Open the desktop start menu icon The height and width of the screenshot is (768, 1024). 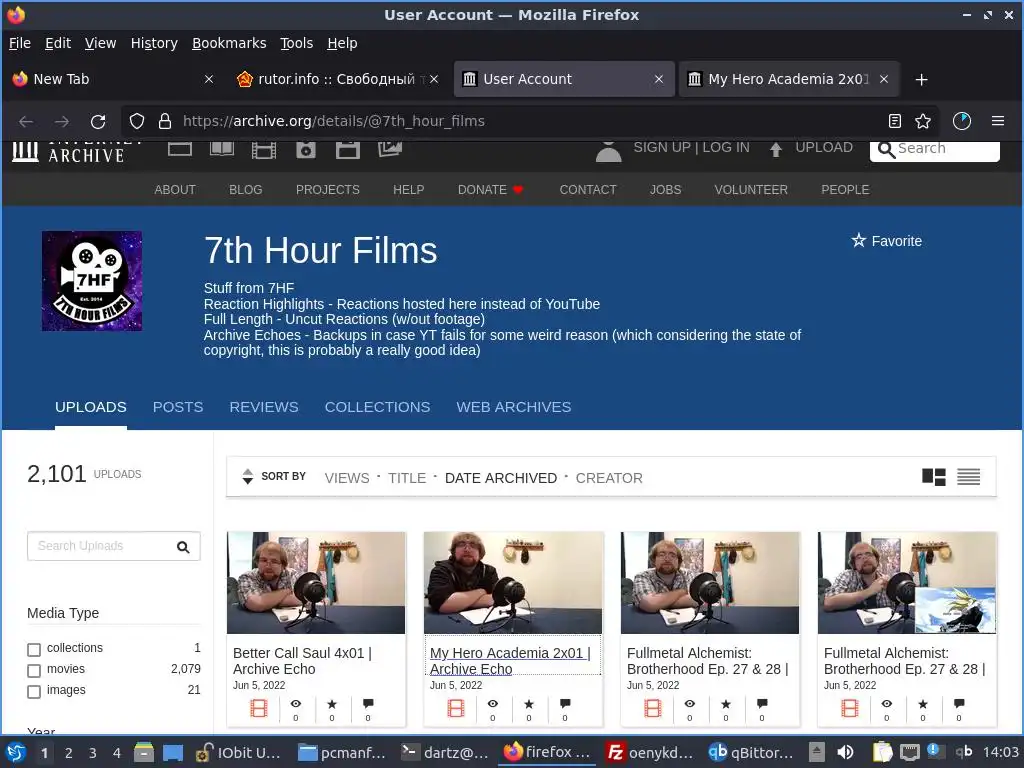[16, 752]
